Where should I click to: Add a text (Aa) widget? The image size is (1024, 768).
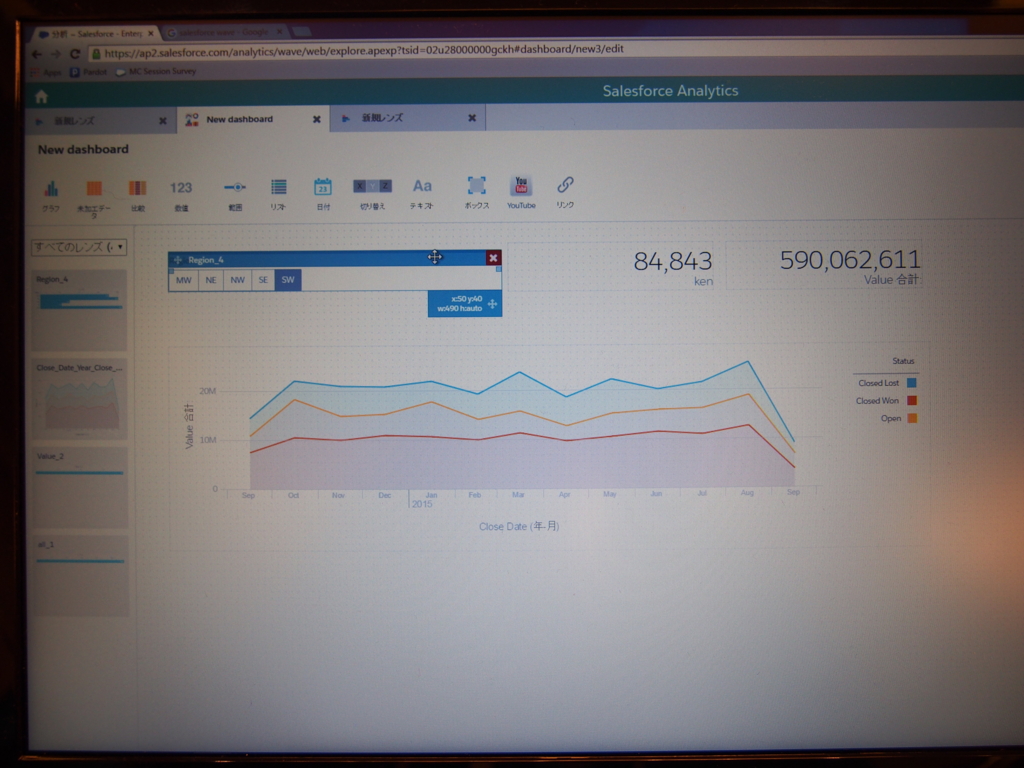(422, 193)
